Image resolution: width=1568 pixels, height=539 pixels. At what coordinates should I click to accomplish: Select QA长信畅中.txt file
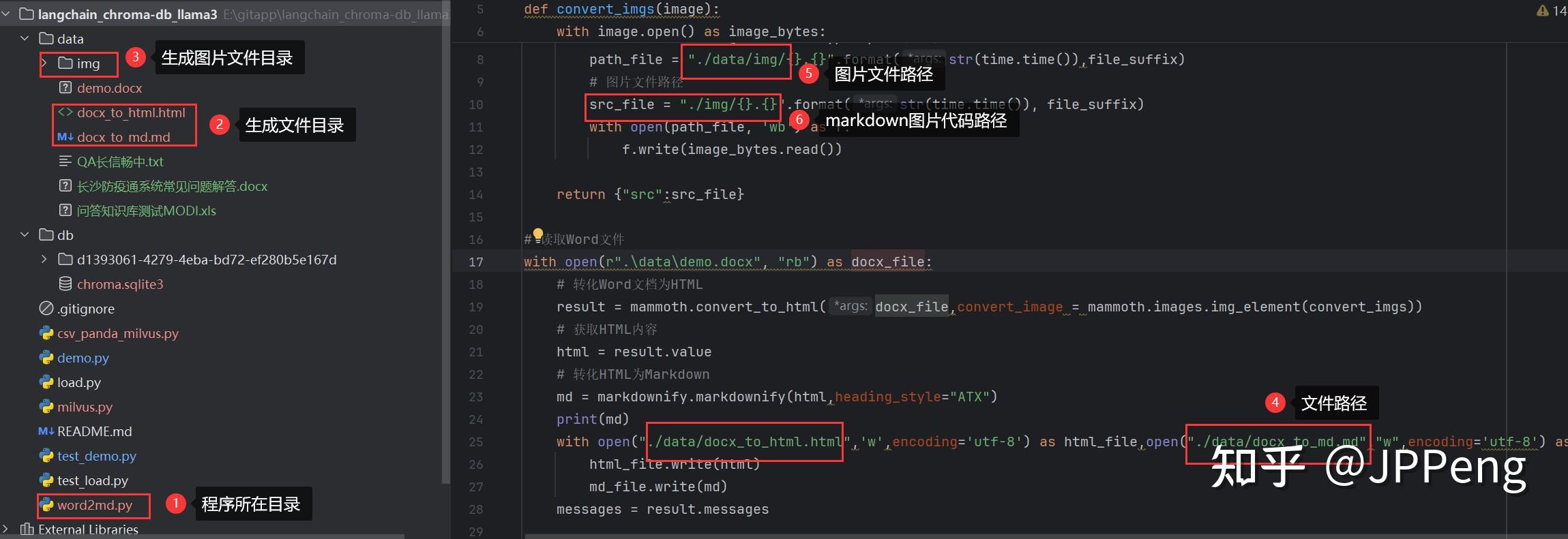coord(120,161)
